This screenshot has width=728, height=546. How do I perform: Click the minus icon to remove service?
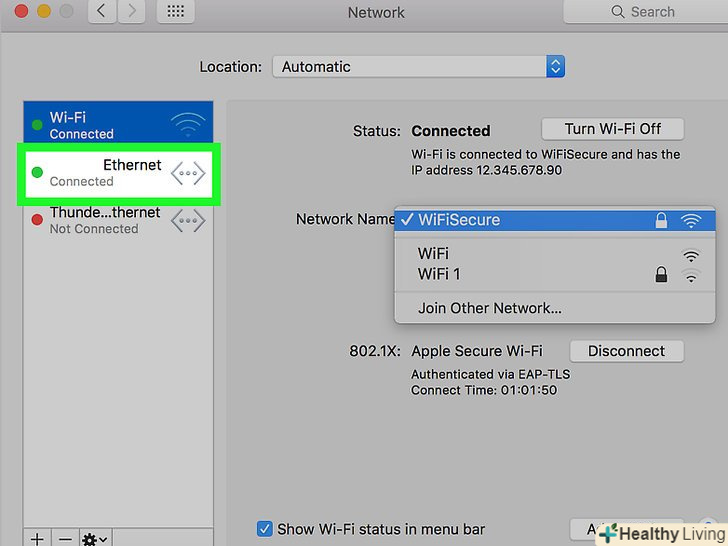[65, 538]
